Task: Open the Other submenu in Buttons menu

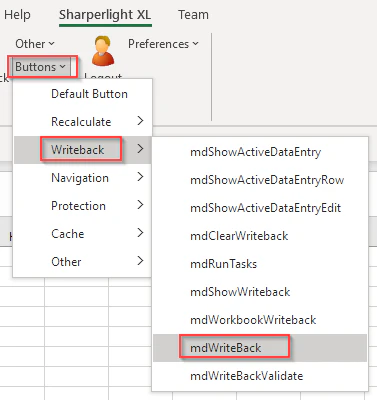Action: [x=83, y=262]
